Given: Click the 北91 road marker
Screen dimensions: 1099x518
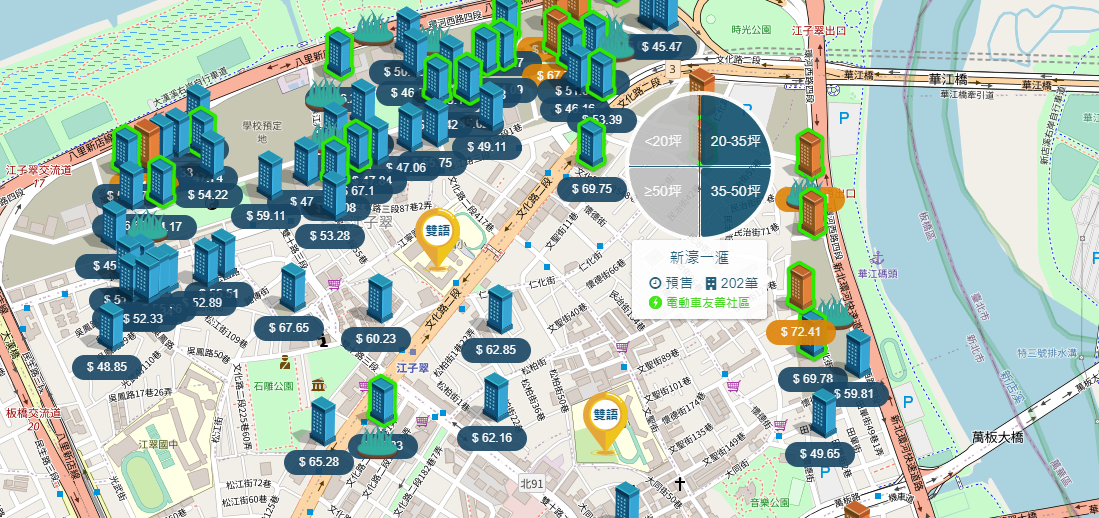Looking at the screenshot, I should 533,484.
